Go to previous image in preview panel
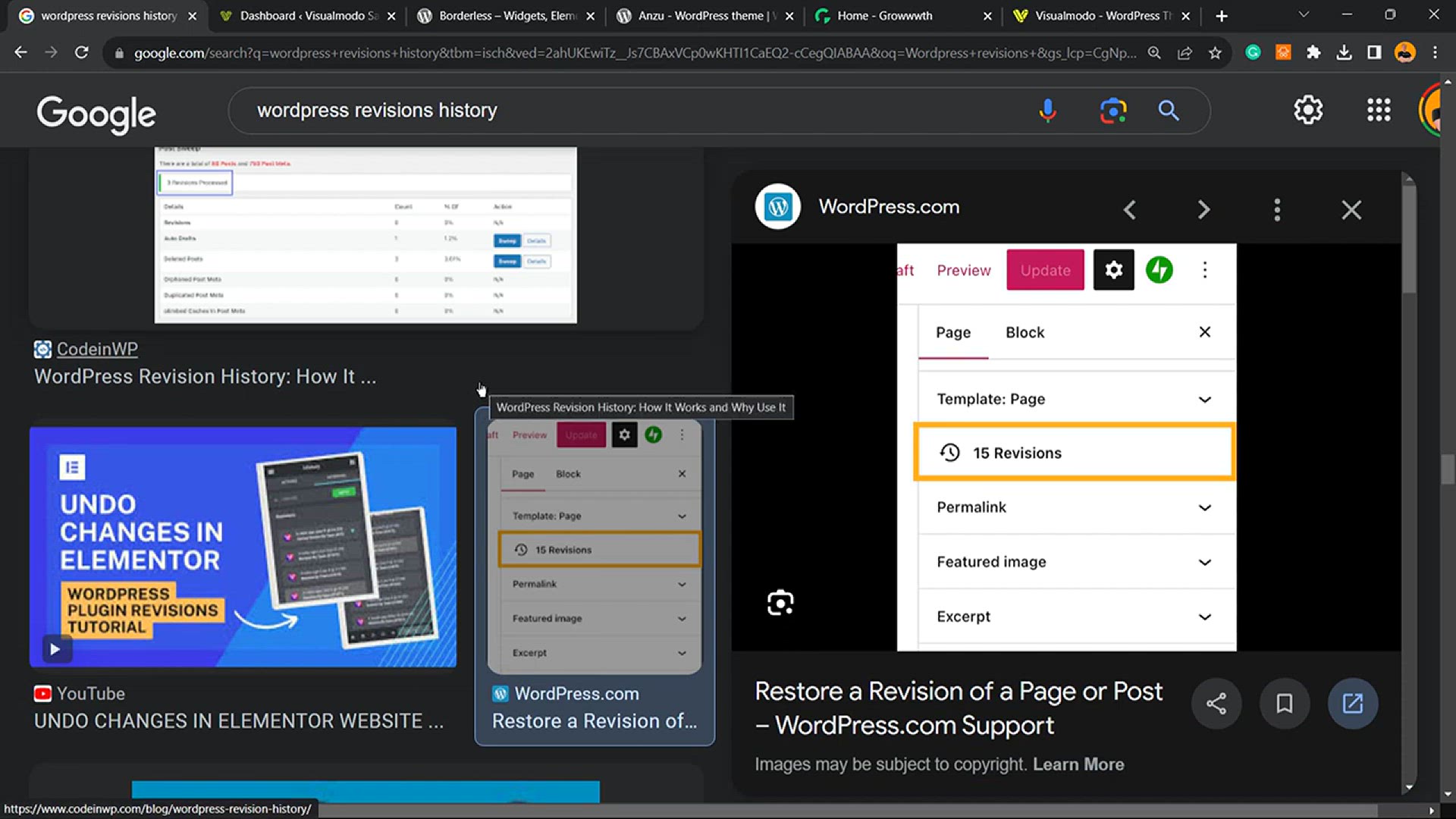 [1130, 209]
